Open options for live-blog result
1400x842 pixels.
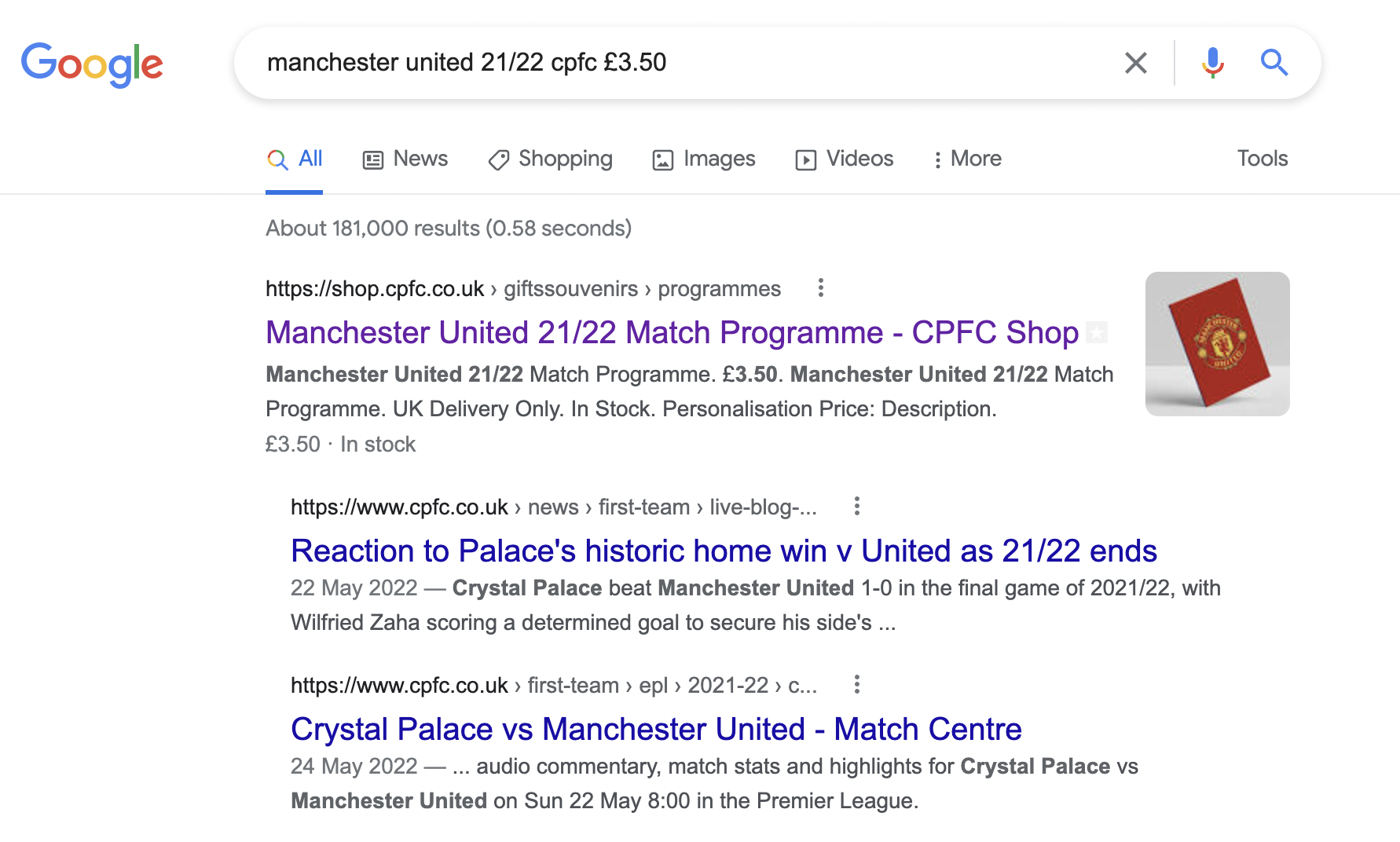856,507
